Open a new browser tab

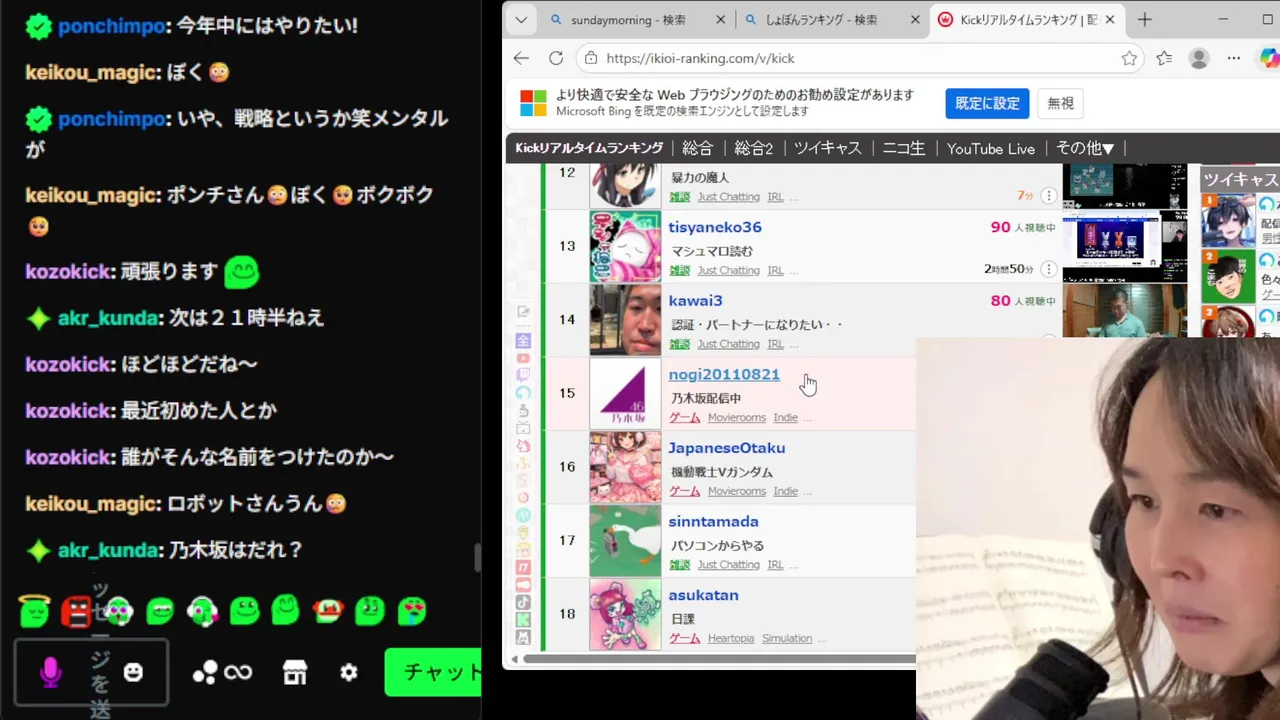[x=1145, y=19]
